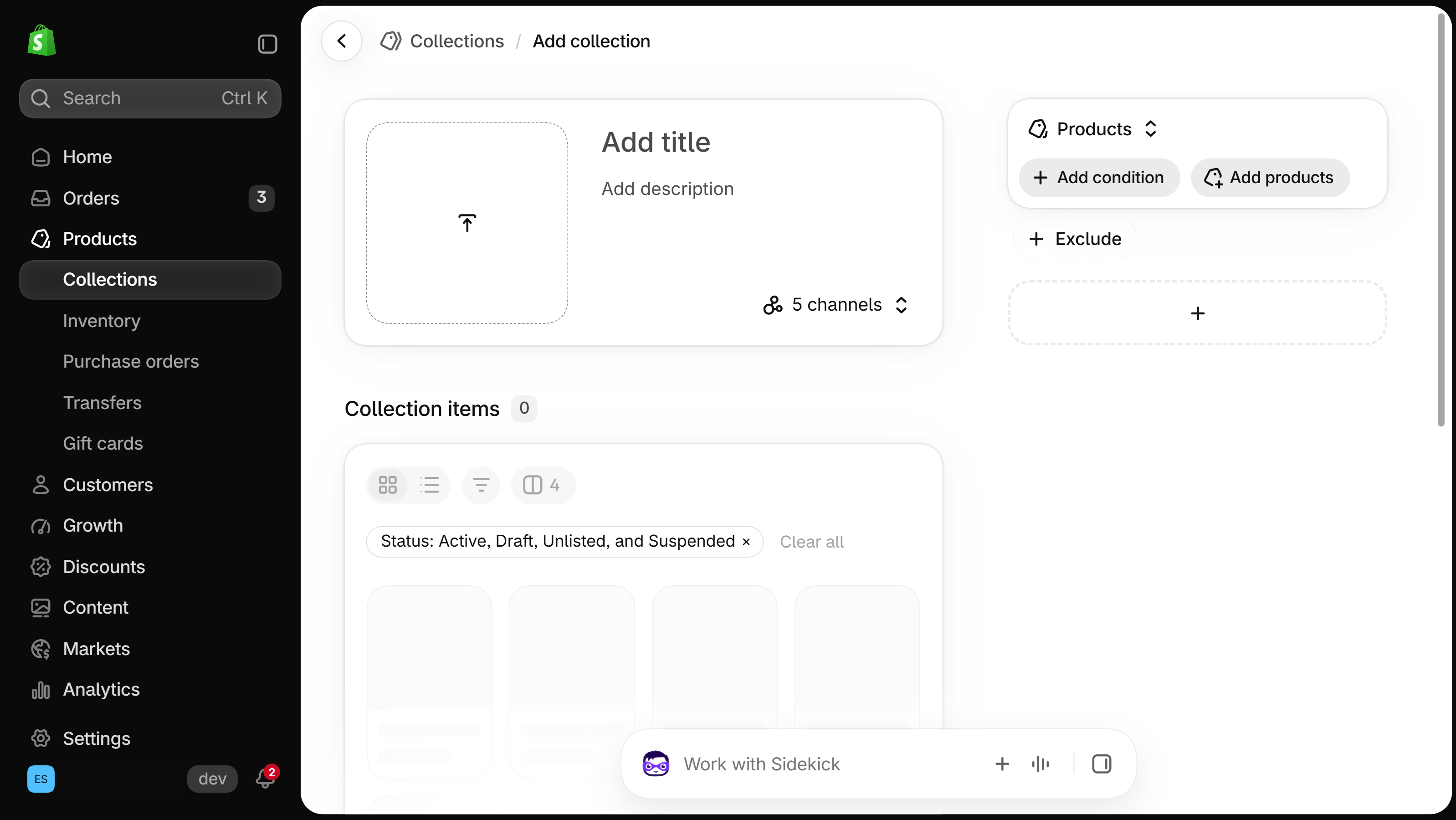This screenshot has width=1456, height=820.
Task: Click the Shopify logo
Action: point(42,40)
